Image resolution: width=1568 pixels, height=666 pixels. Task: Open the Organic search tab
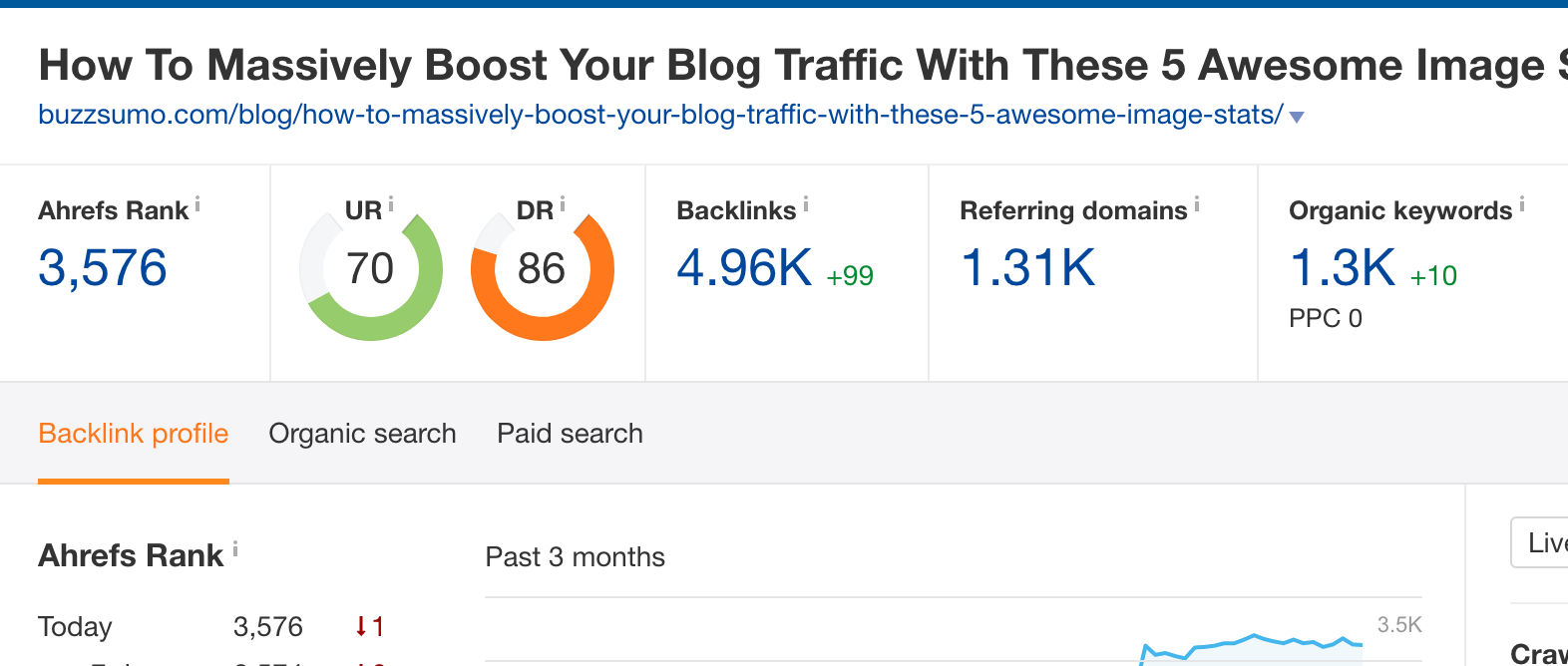(362, 434)
